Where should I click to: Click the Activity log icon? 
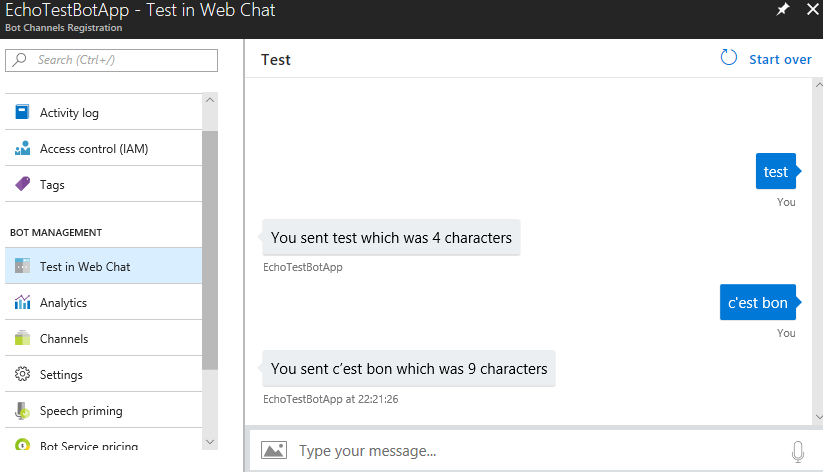pyautogui.click(x=22, y=112)
